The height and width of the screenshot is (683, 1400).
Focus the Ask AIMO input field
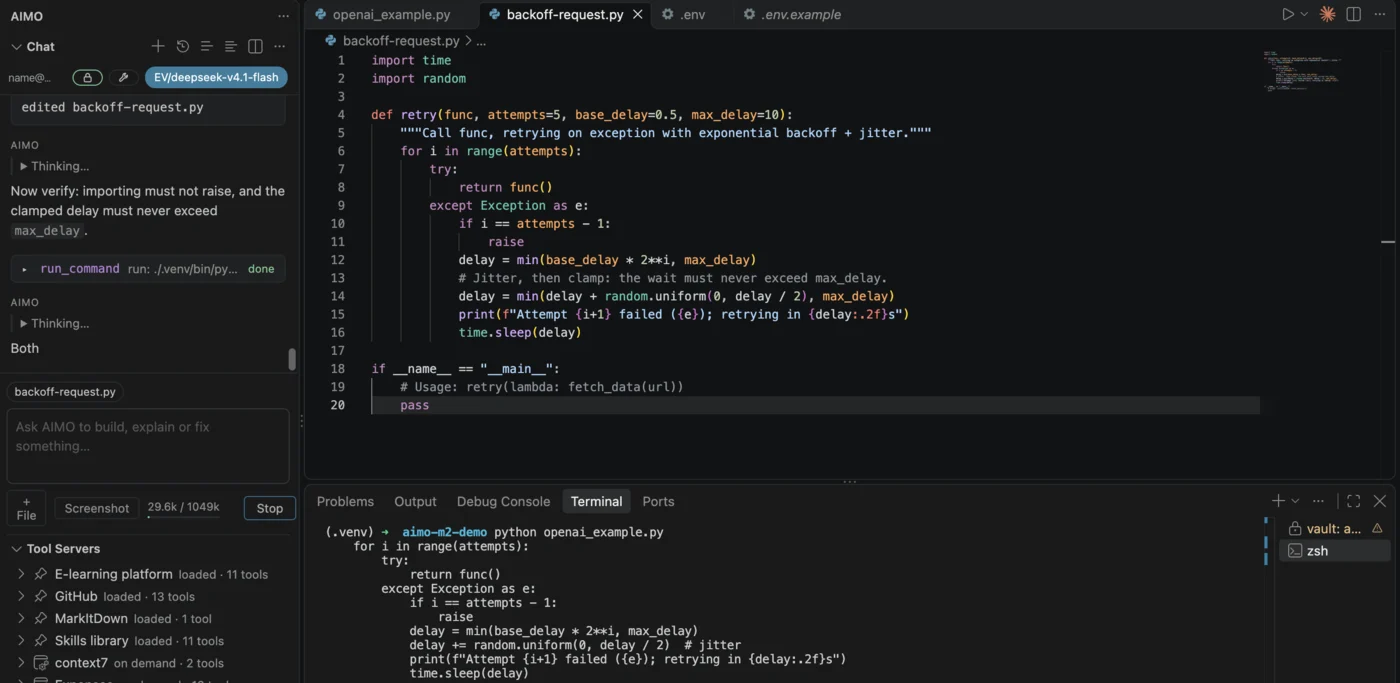[148, 446]
